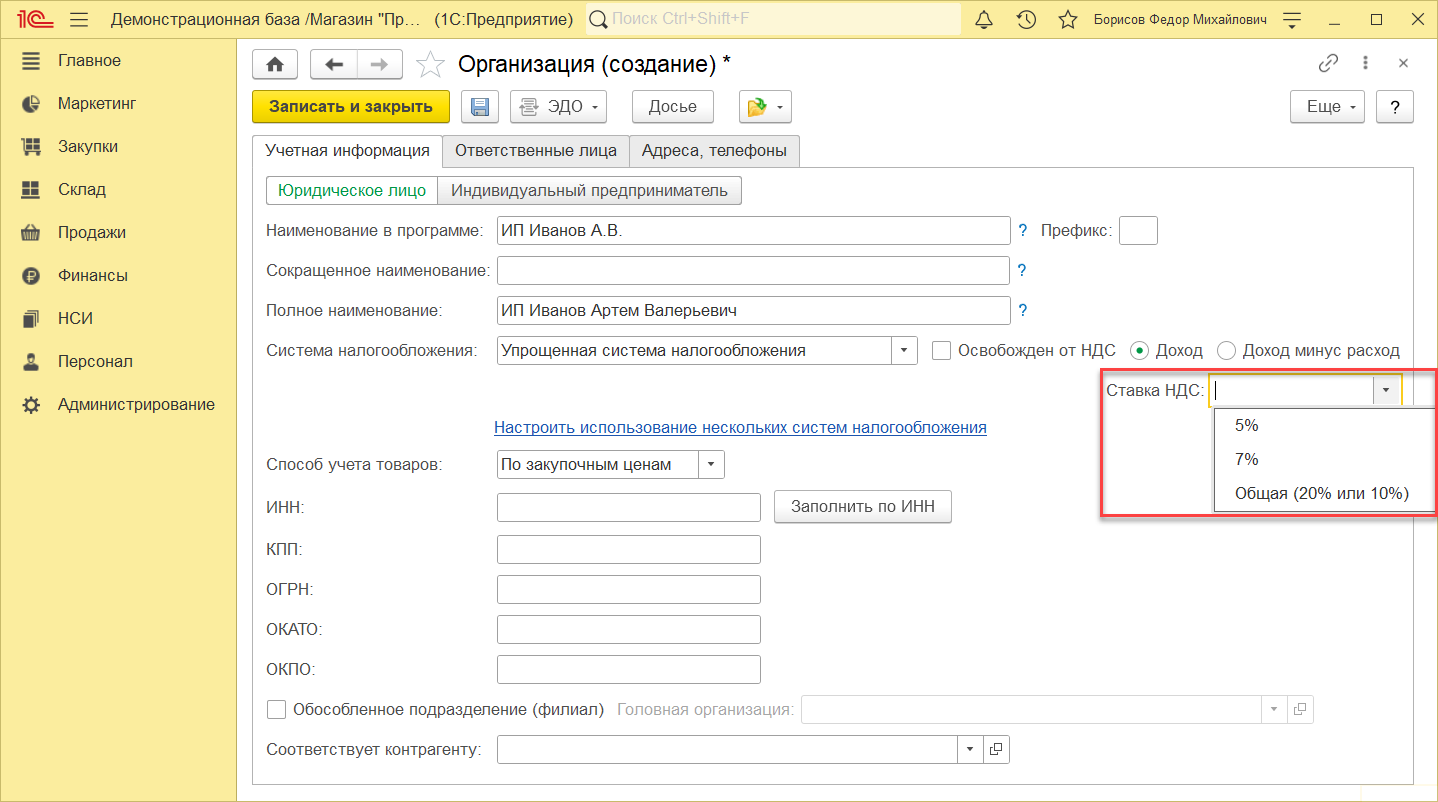This screenshot has width=1438, height=802.
Task: Open the history clock icon
Action: (x=1026, y=20)
